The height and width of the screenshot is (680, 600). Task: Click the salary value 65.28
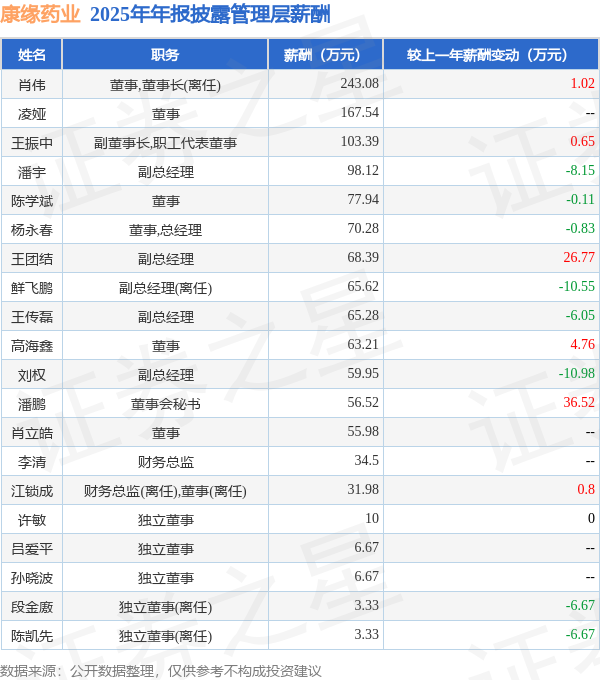pyautogui.click(x=363, y=315)
